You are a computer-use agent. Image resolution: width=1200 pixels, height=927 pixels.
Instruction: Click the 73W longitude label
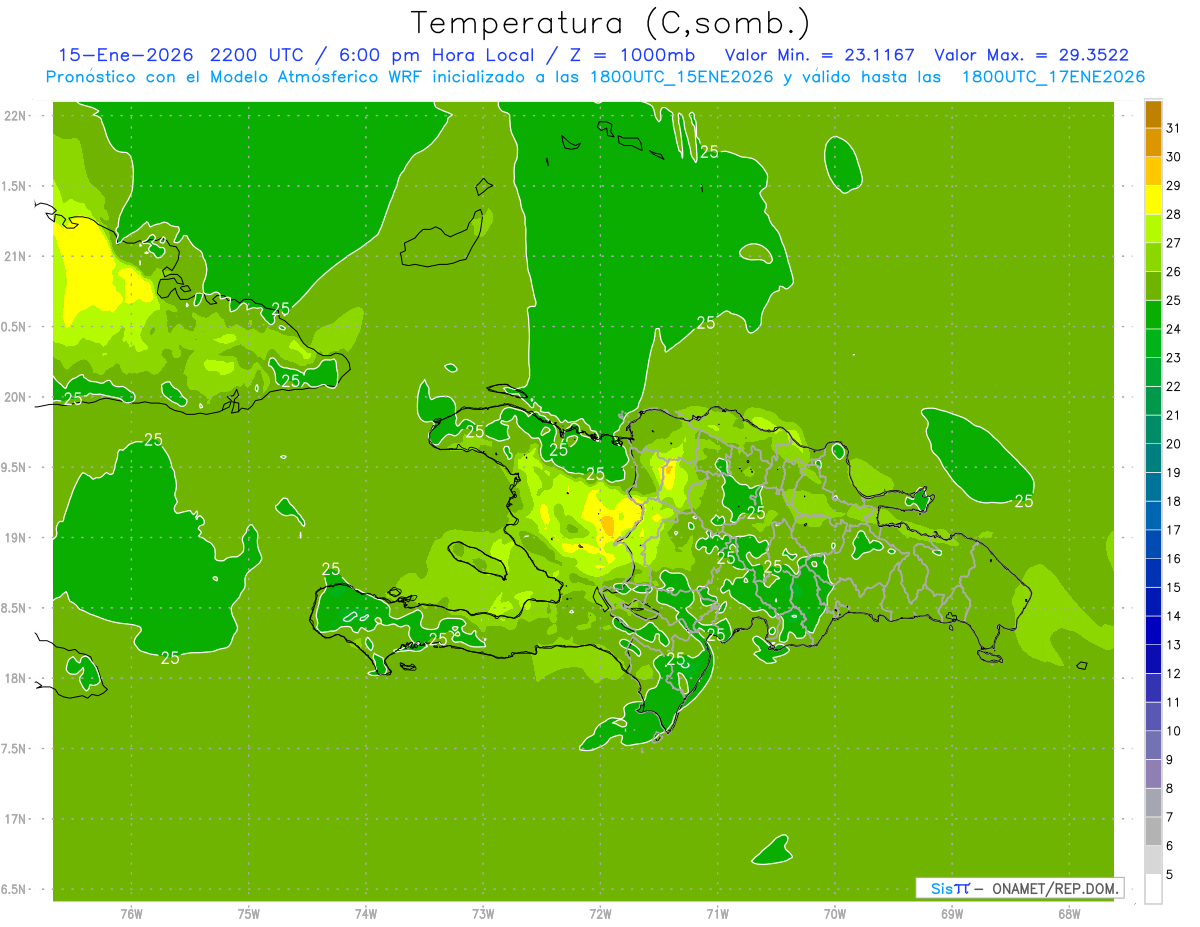pos(483,914)
